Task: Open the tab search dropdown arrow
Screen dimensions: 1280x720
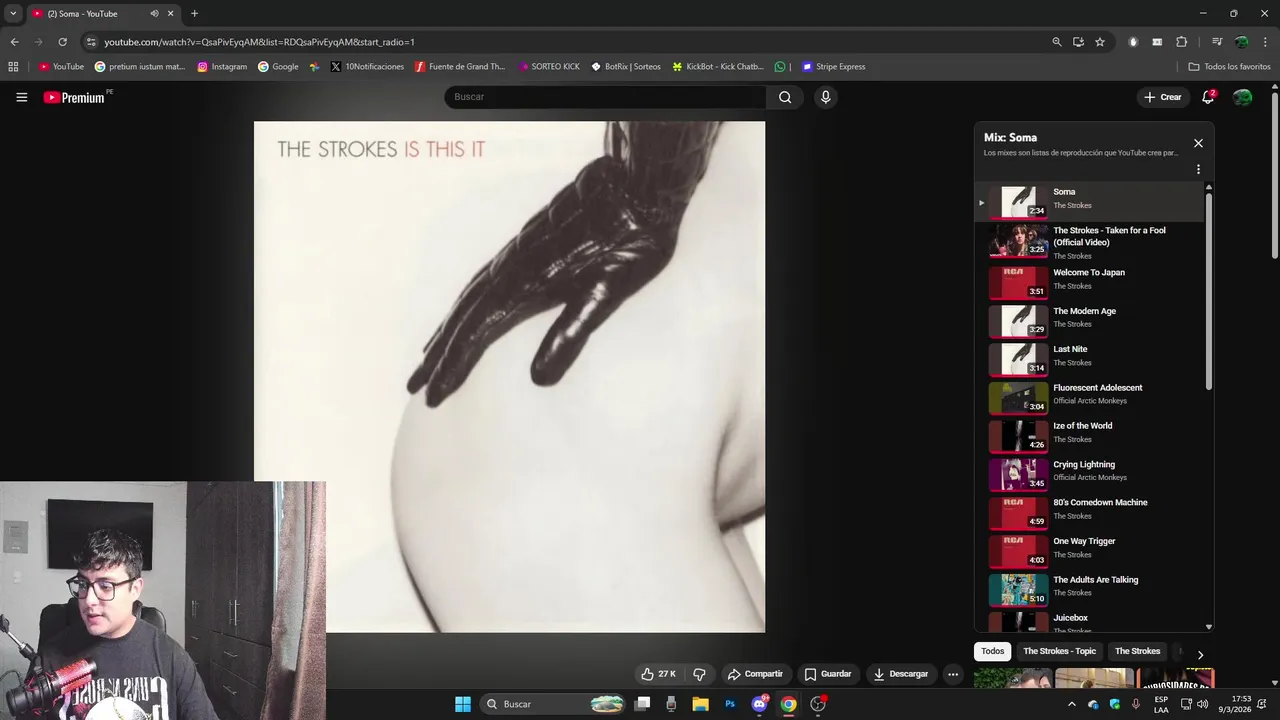Action: pos(13,14)
